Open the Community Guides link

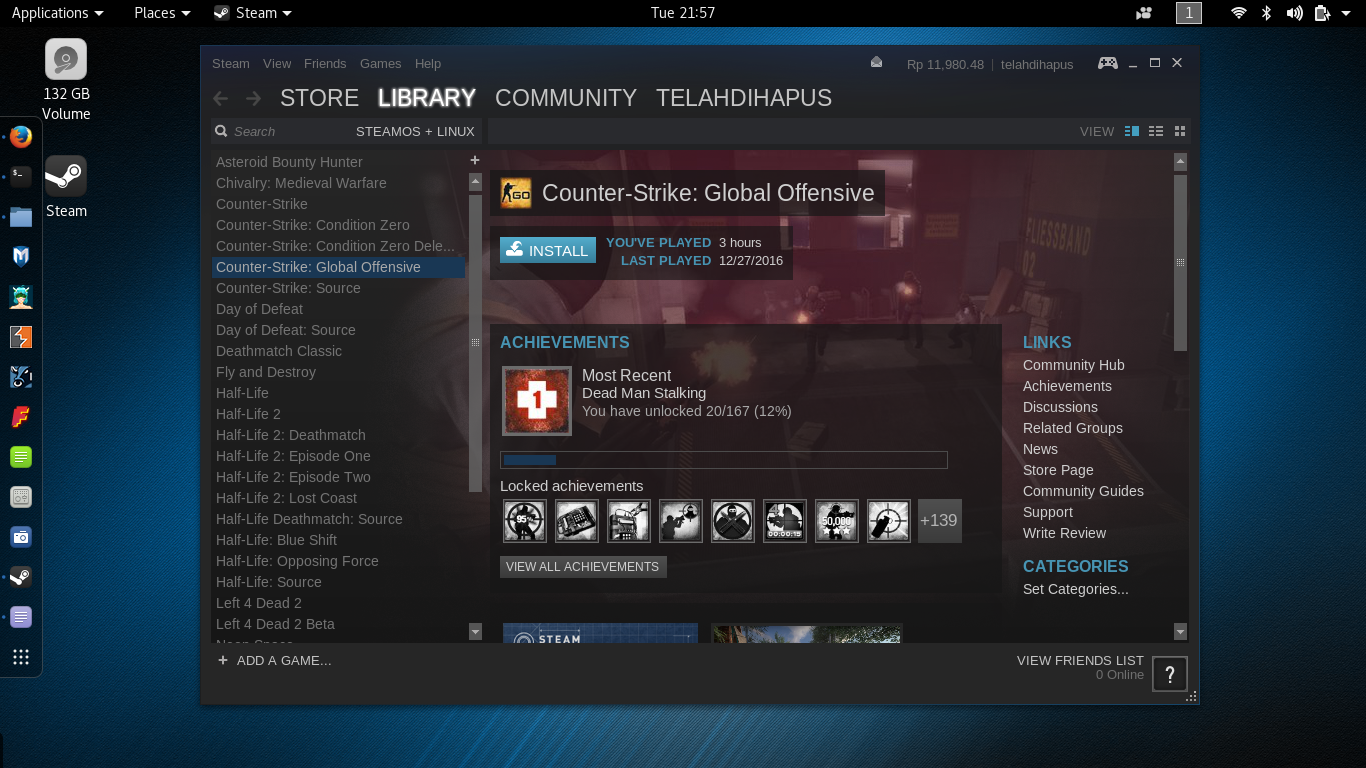click(x=1083, y=491)
